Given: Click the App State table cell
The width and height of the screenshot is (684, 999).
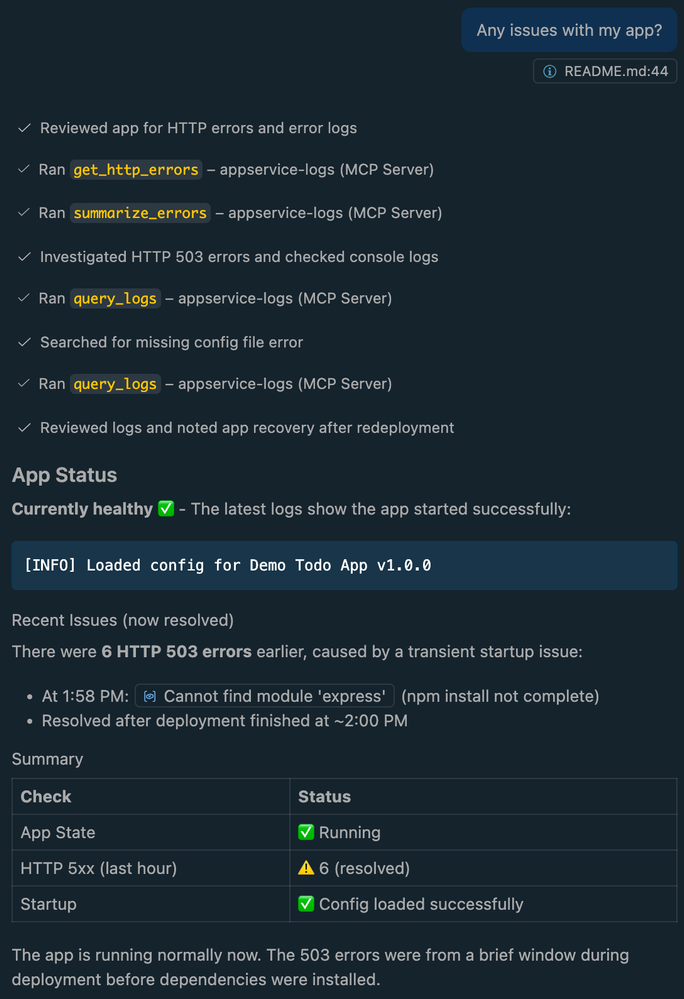Looking at the screenshot, I should (58, 832).
